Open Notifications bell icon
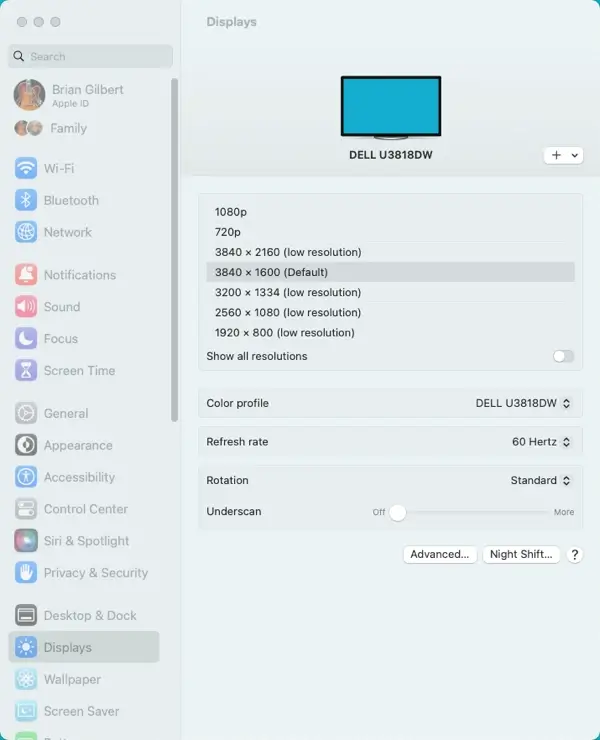 click(25, 275)
